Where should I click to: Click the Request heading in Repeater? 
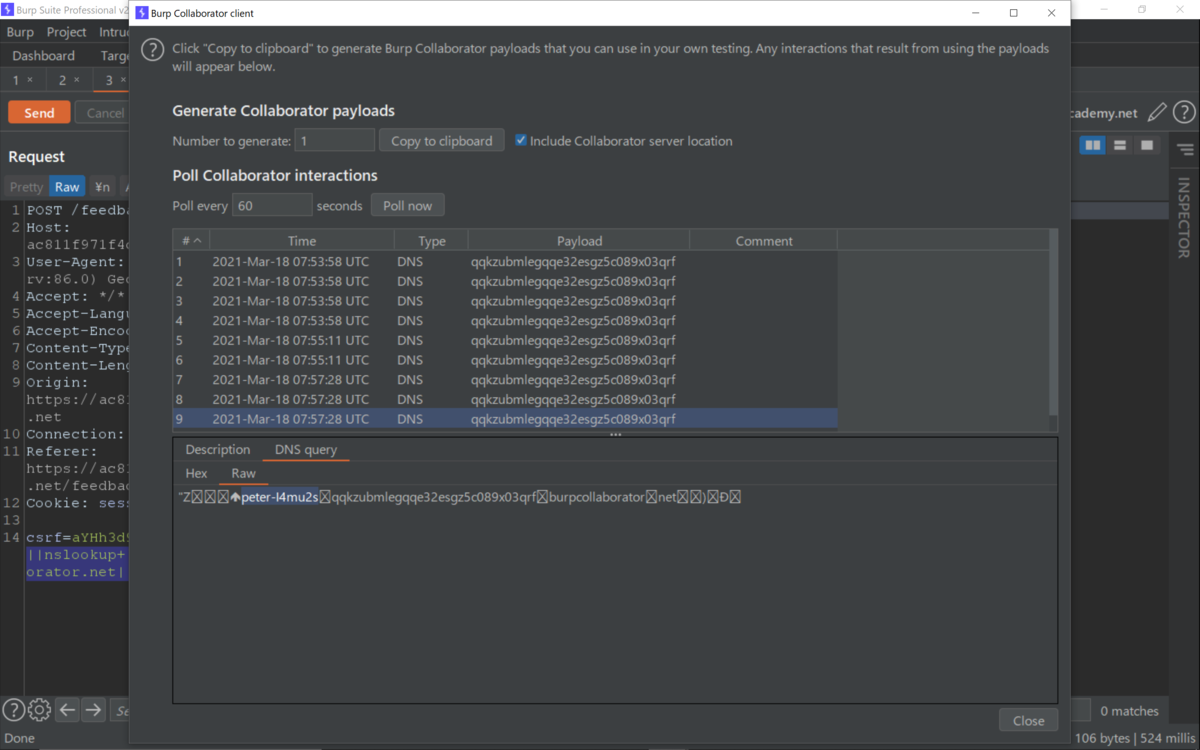tap(36, 157)
